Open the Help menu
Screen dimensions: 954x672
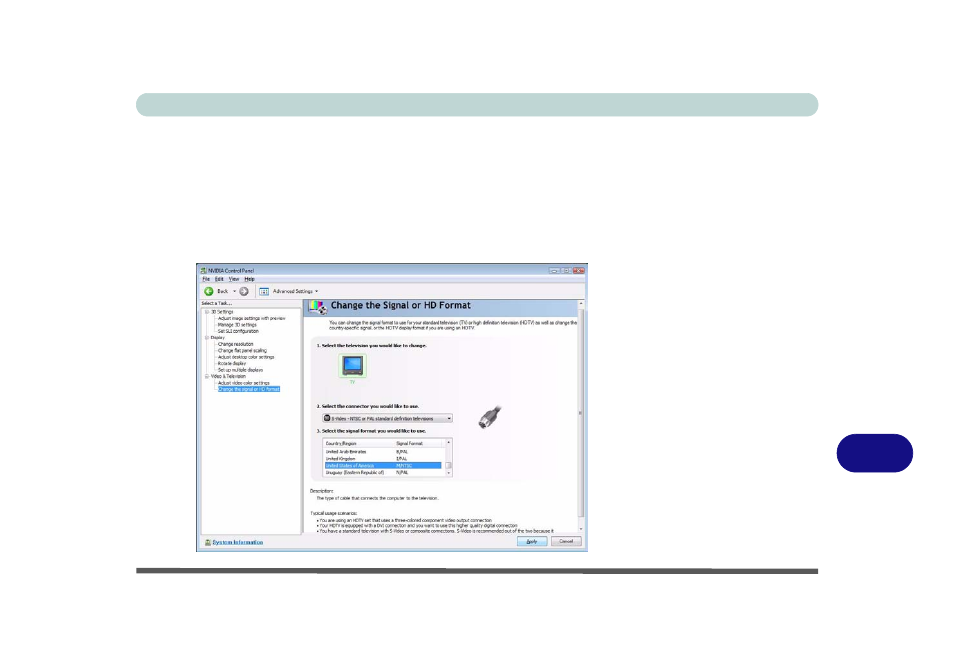click(x=249, y=279)
